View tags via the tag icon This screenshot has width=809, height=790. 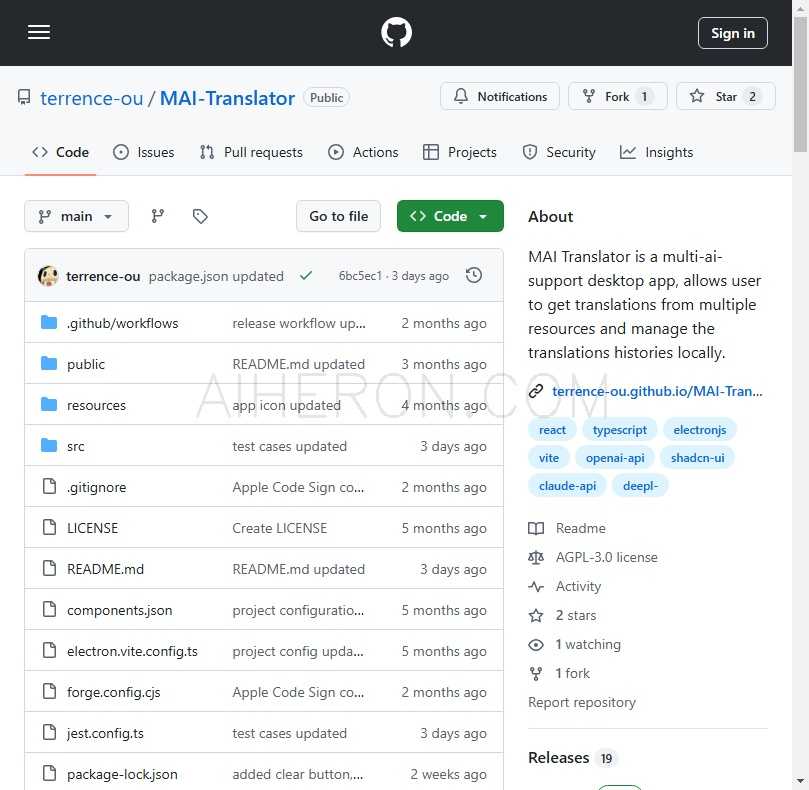click(200, 216)
